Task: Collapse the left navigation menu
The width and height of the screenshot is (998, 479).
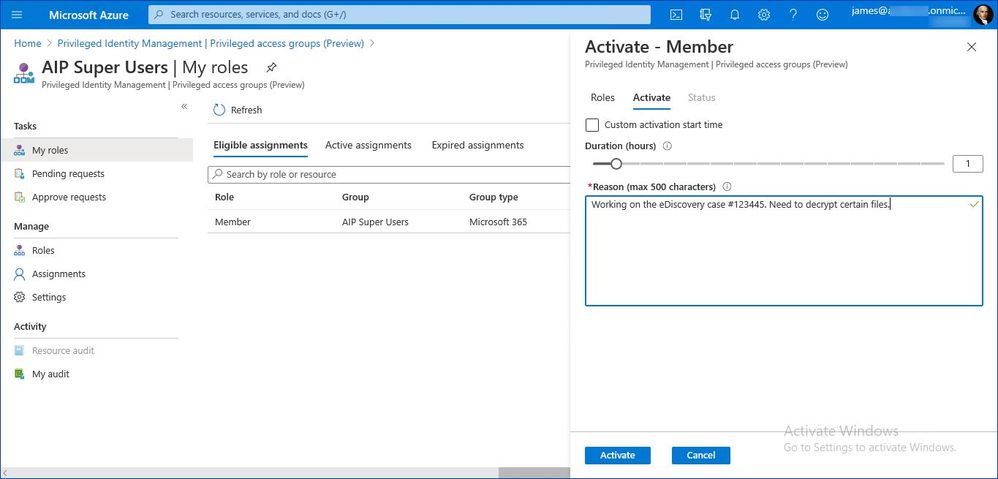Action: tap(184, 106)
